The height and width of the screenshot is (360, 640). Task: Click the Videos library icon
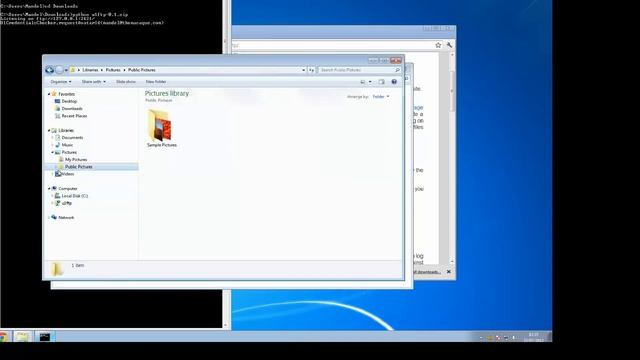58,174
